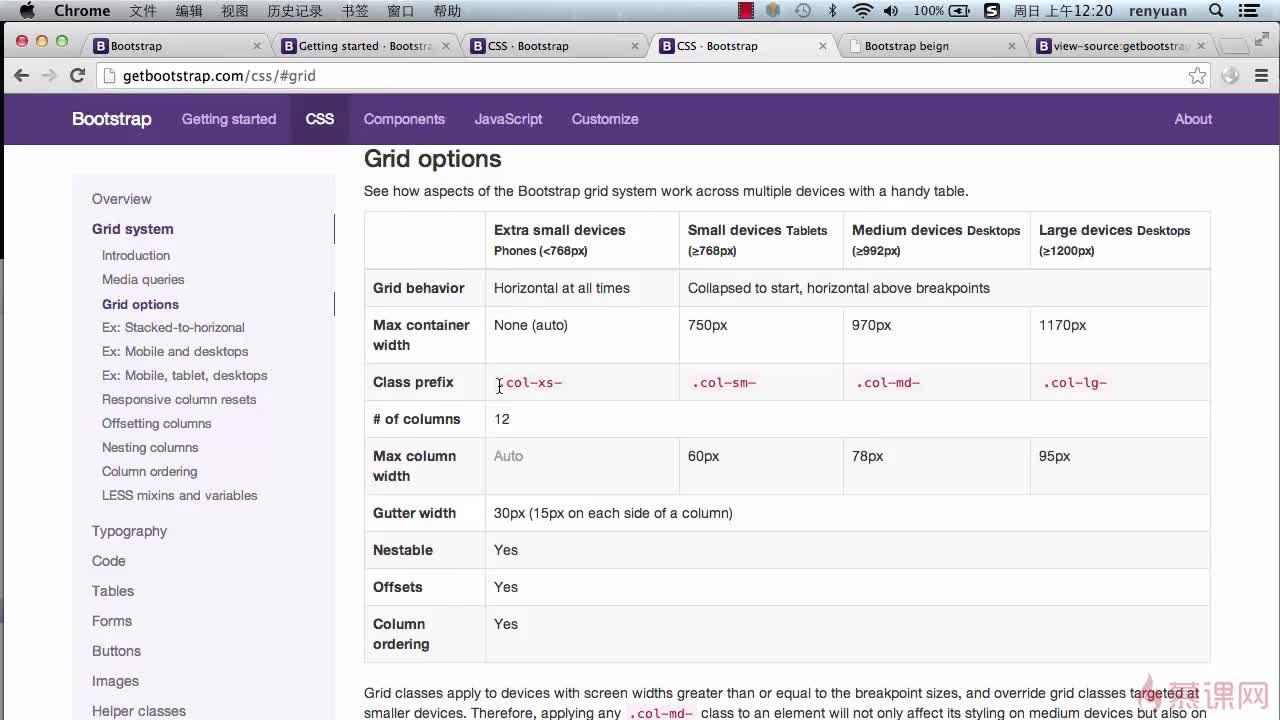This screenshot has width=1280, height=720.
Task: Open the 编辑 (Edit) menu
Action: pyautogui.click(x=189, y=11)
